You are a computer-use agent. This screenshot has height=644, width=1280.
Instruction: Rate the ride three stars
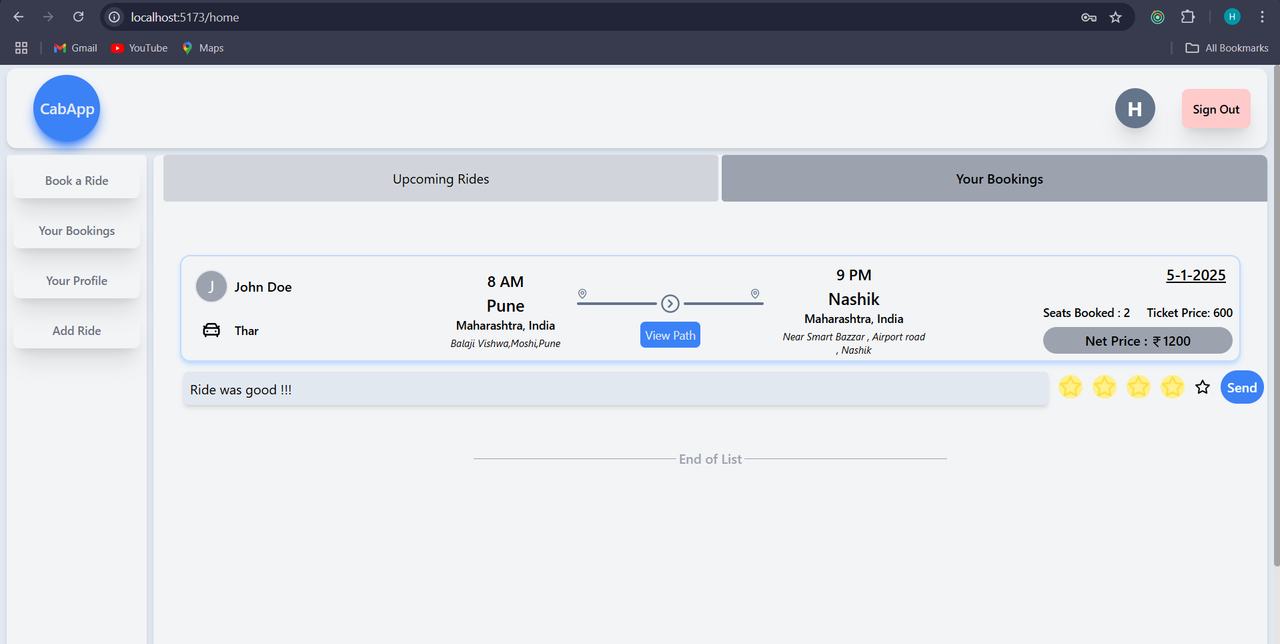coord(1138,386)
